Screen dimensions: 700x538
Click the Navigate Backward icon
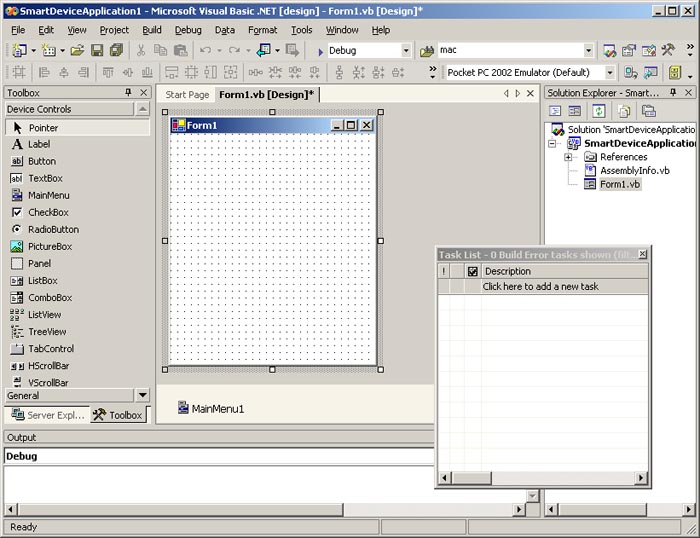263,50
